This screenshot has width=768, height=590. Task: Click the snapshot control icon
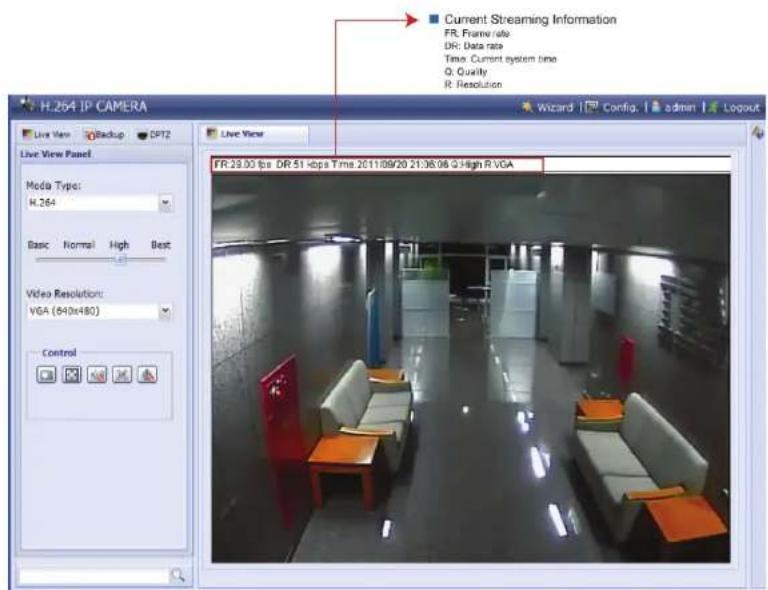46,375
